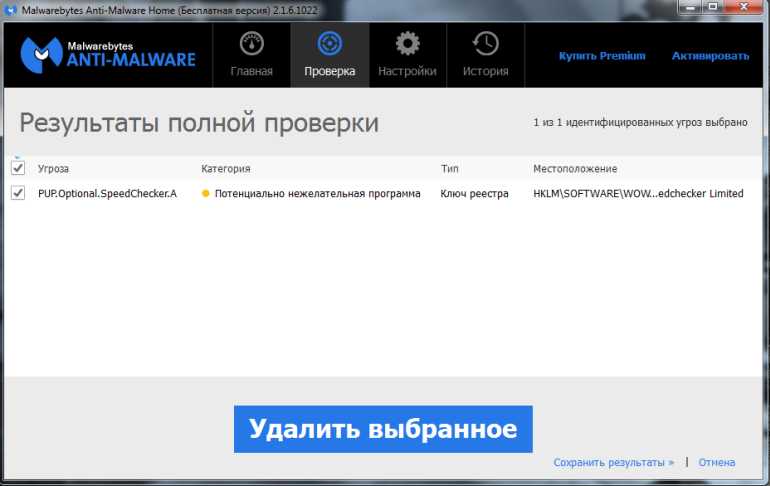Image resolution: width=770 pixels, height=486 pixels.
Task: Sort by the Местоположение column header
Action: (575, 169)
